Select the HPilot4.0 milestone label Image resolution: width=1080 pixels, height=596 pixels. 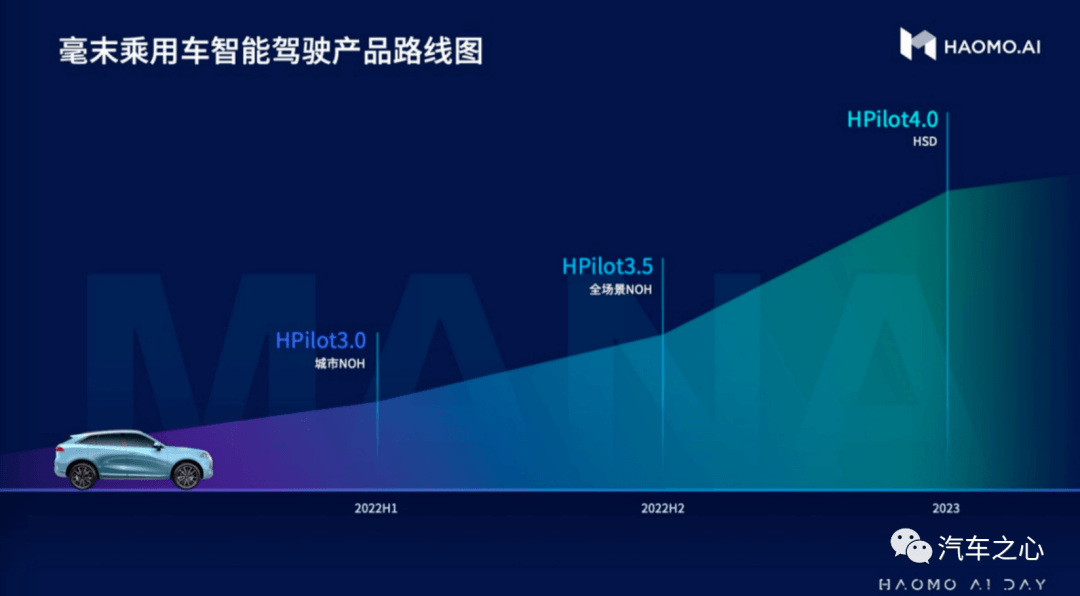892,119
